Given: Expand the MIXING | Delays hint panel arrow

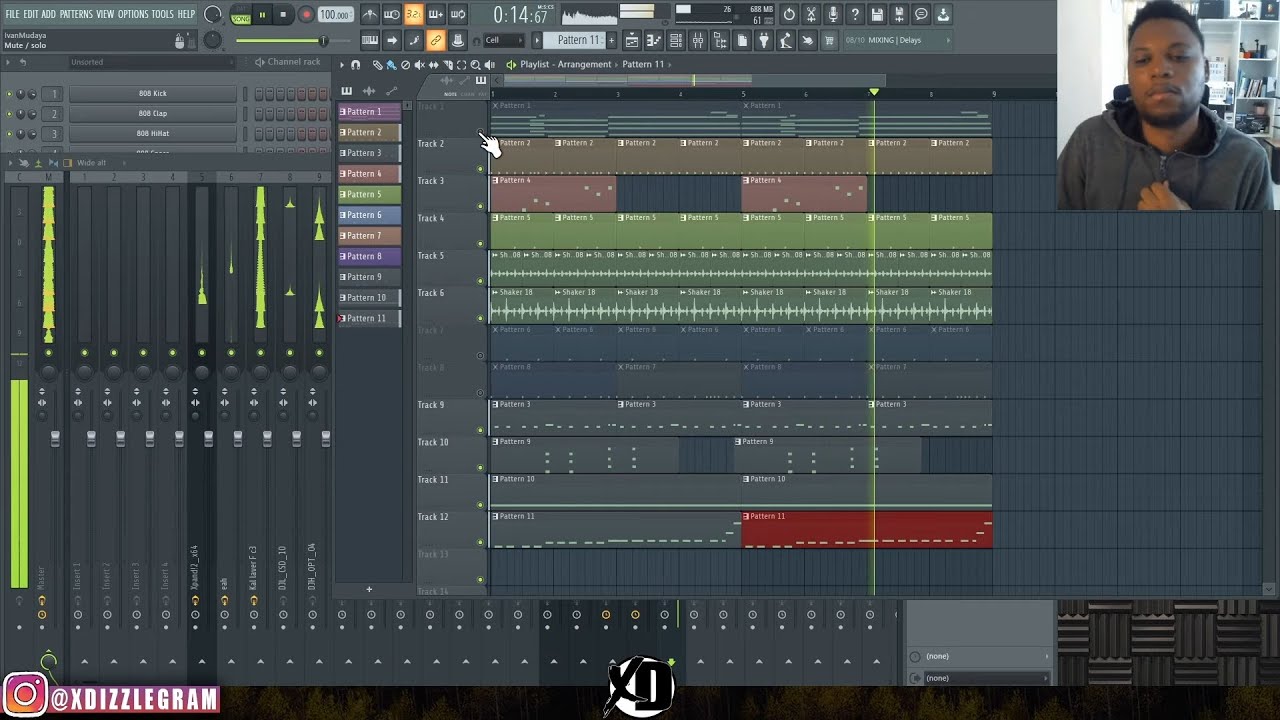Looking at the screenshot, I should (x=948, y=40).
